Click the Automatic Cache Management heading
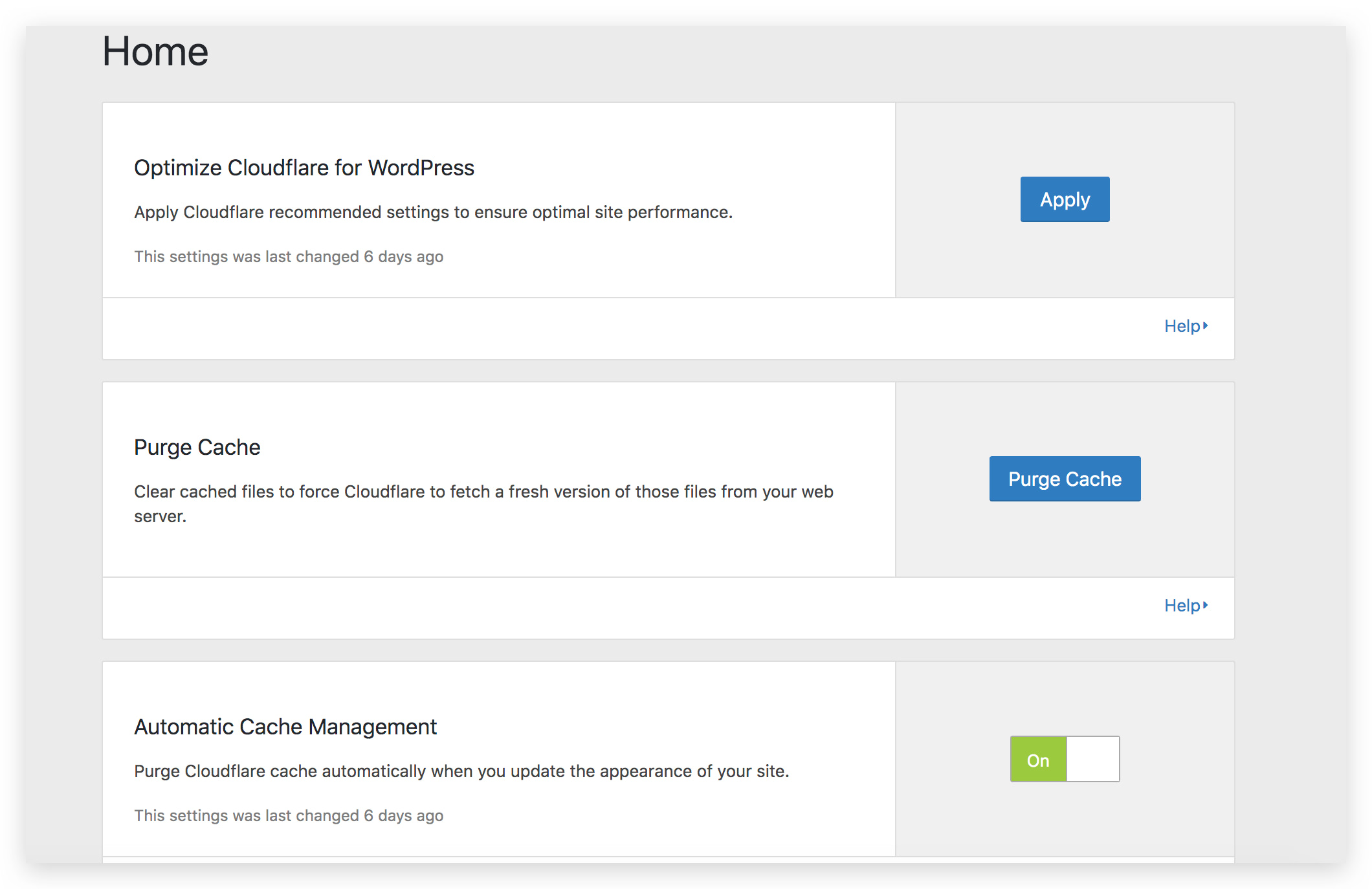 click(285, 727)
